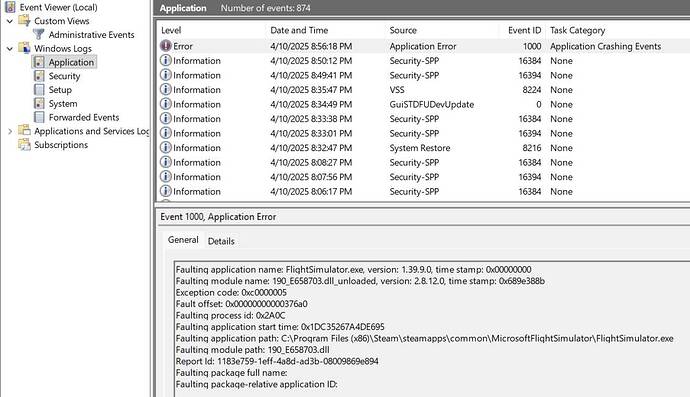The image size is (690, 397).
Task: Click the Information icon on the 8:08:27 PM row
Action: [165, 162]
